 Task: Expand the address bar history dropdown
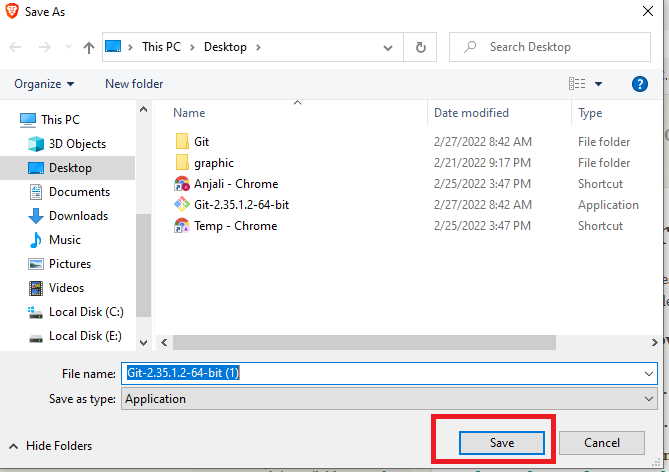coord(387,47)
